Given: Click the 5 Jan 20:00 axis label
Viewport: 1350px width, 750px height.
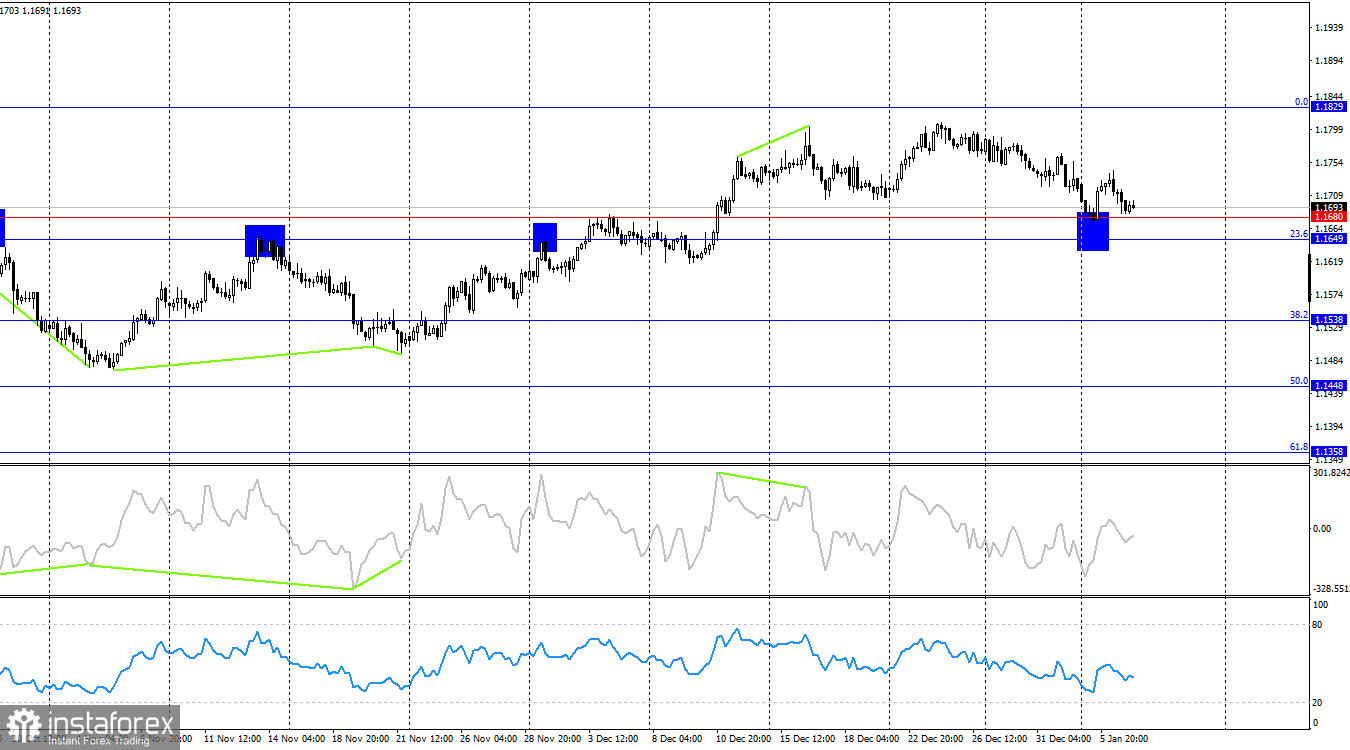Looking at the screenshot, I should pyautogui.click(x=1122, y=740).
